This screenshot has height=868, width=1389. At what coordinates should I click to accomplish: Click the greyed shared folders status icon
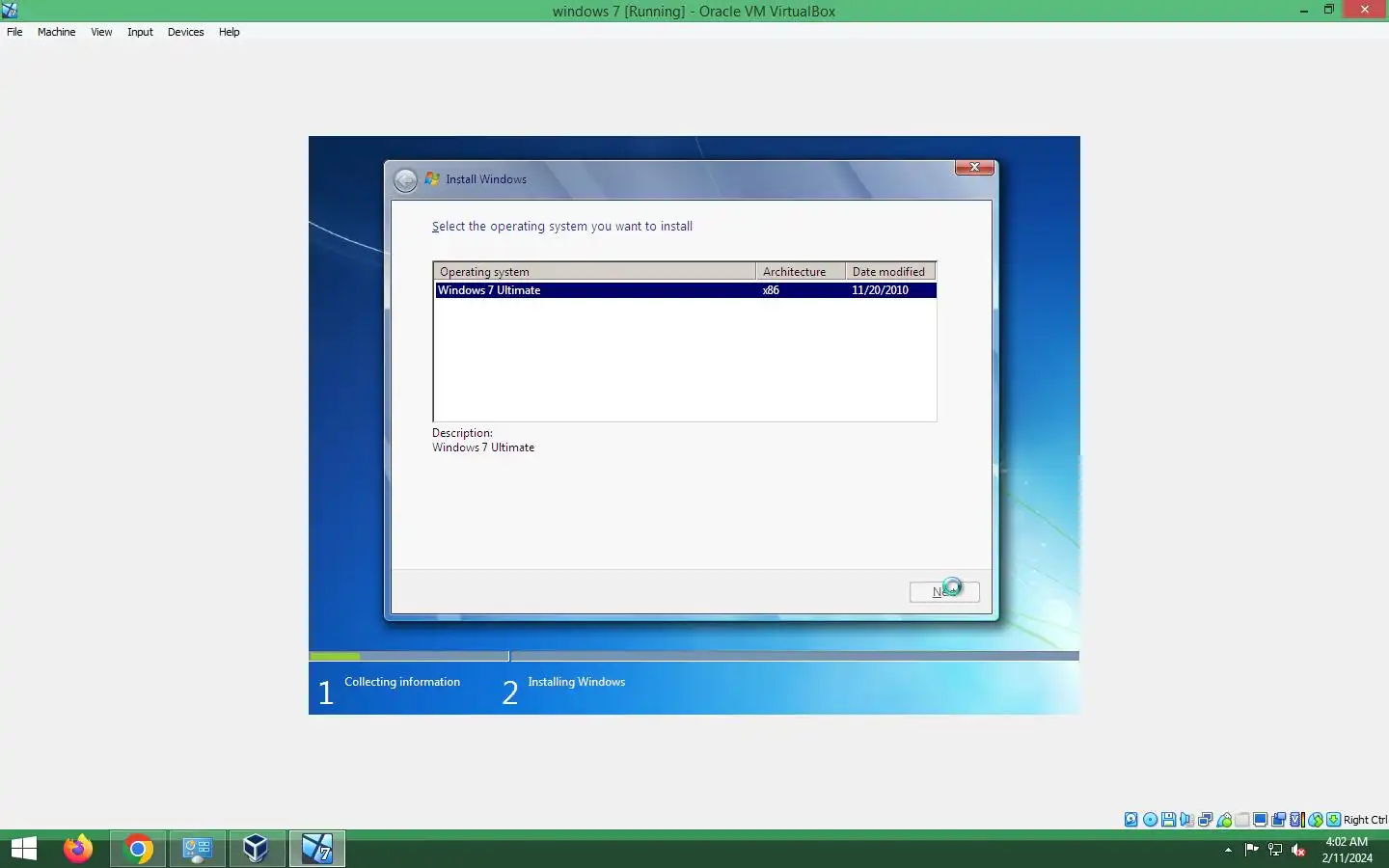1241,820
